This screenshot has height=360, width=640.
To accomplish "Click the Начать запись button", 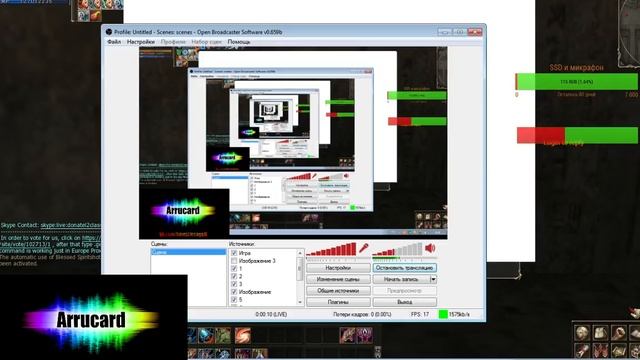I will (402, 280).
